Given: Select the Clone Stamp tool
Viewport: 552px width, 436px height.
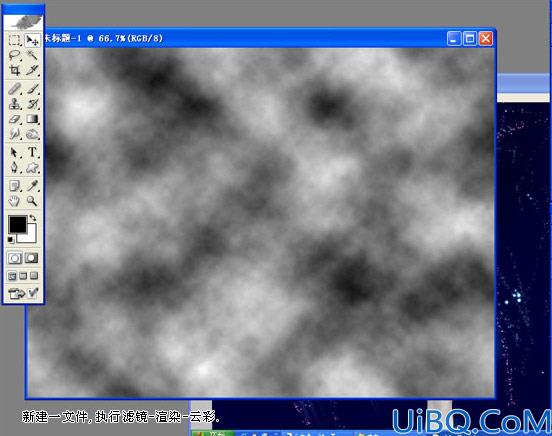Looking at the screenshot, I should [14, 104].
